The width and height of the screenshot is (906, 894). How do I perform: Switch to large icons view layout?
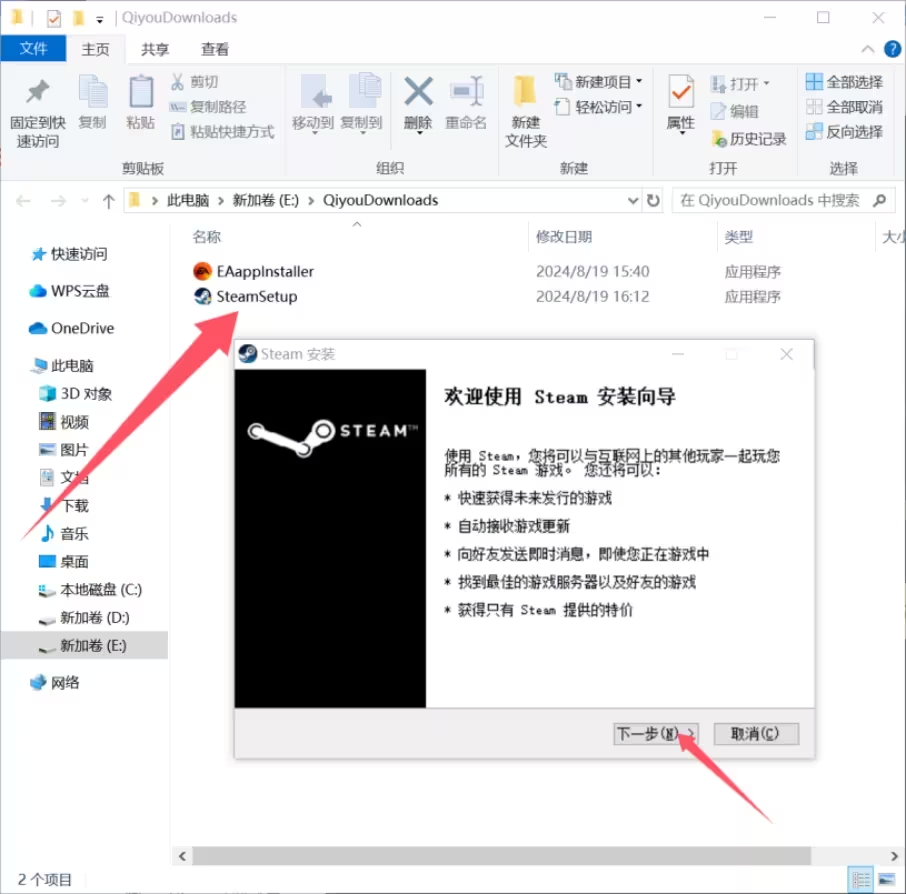tap(886, 880)
